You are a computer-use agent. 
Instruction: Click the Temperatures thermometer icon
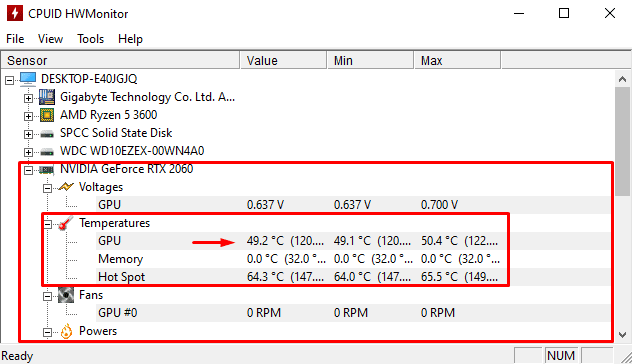66,223
